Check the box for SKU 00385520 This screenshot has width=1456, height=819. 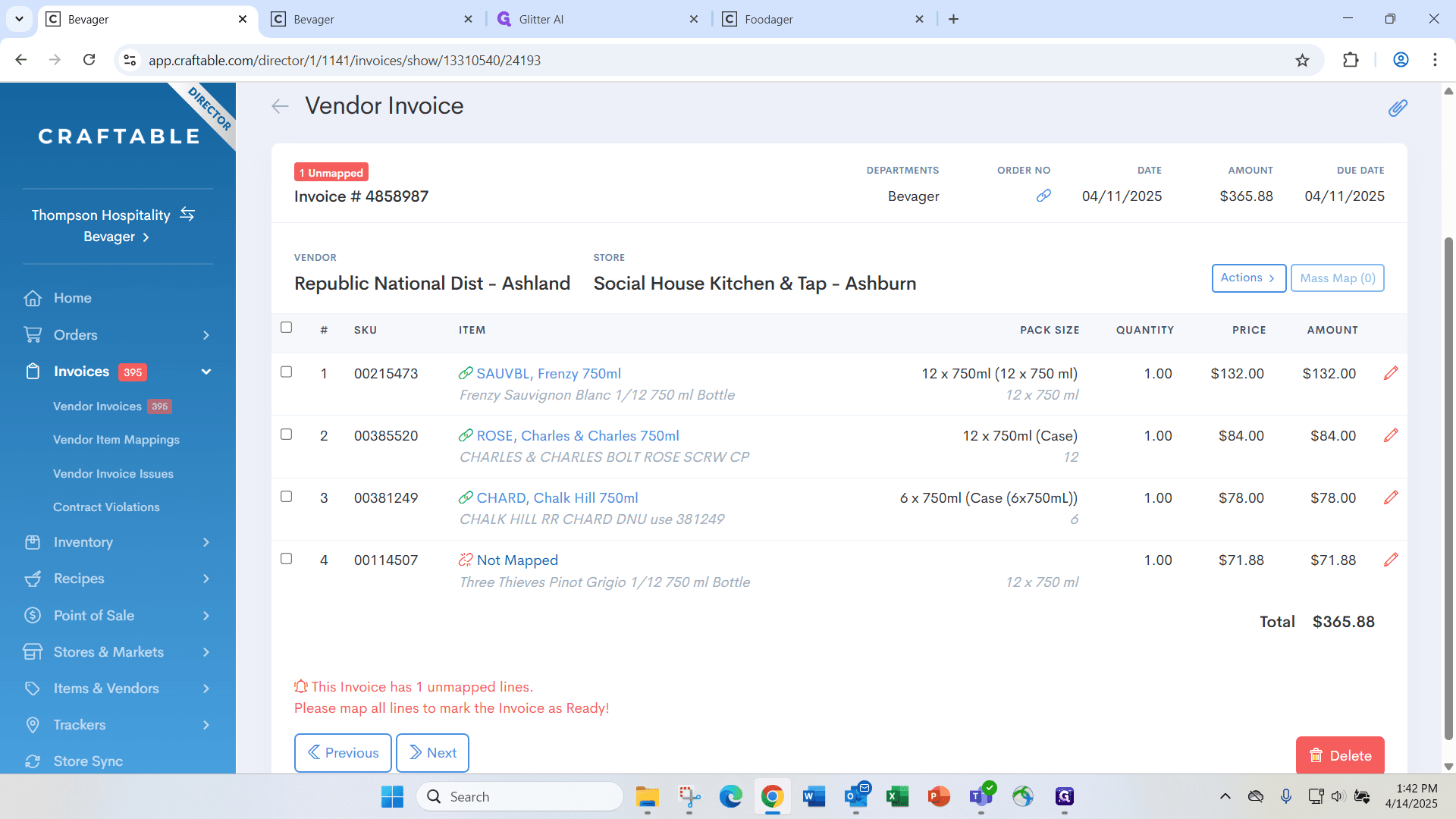click(286, 434)
